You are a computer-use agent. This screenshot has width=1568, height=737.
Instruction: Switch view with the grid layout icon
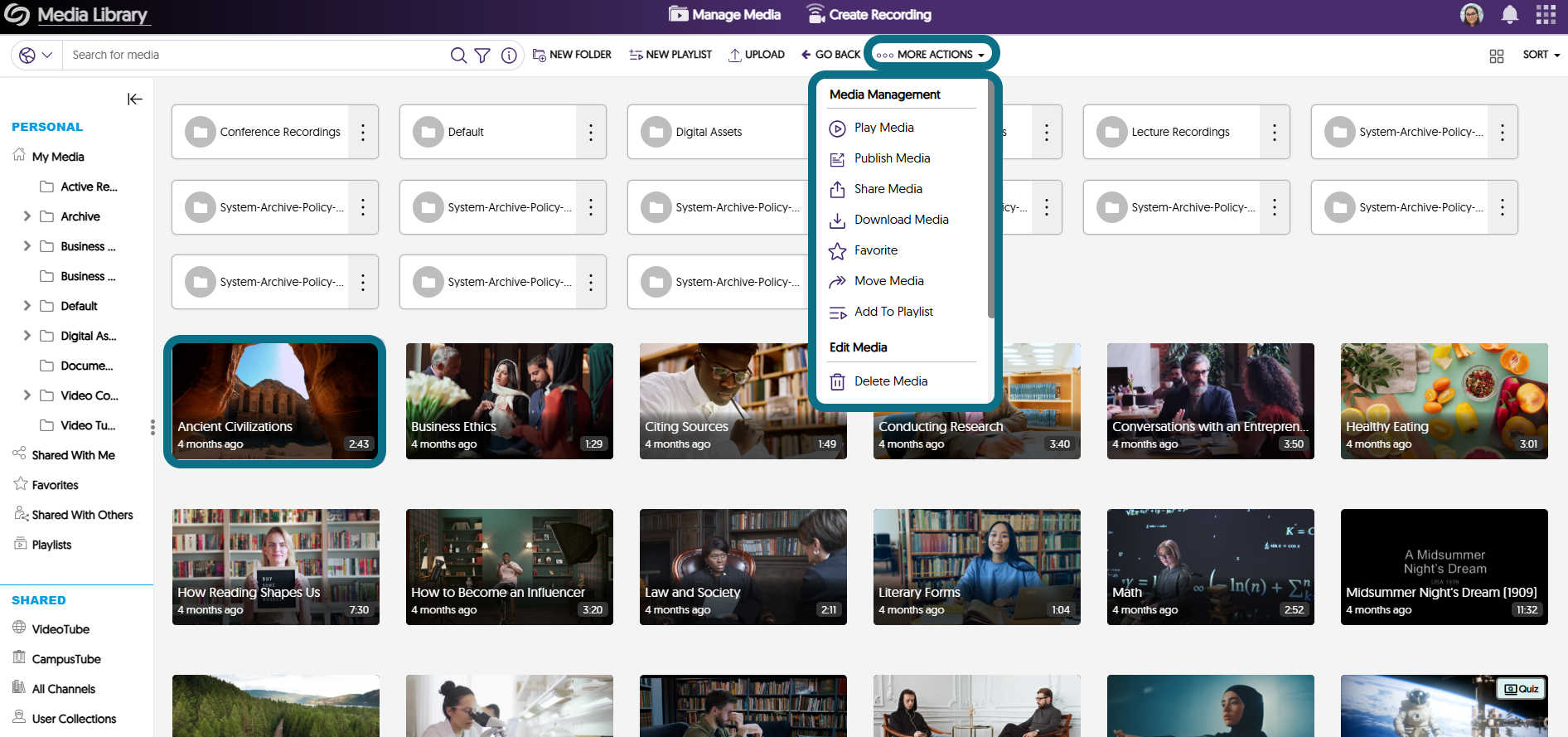click(1497, 56)
